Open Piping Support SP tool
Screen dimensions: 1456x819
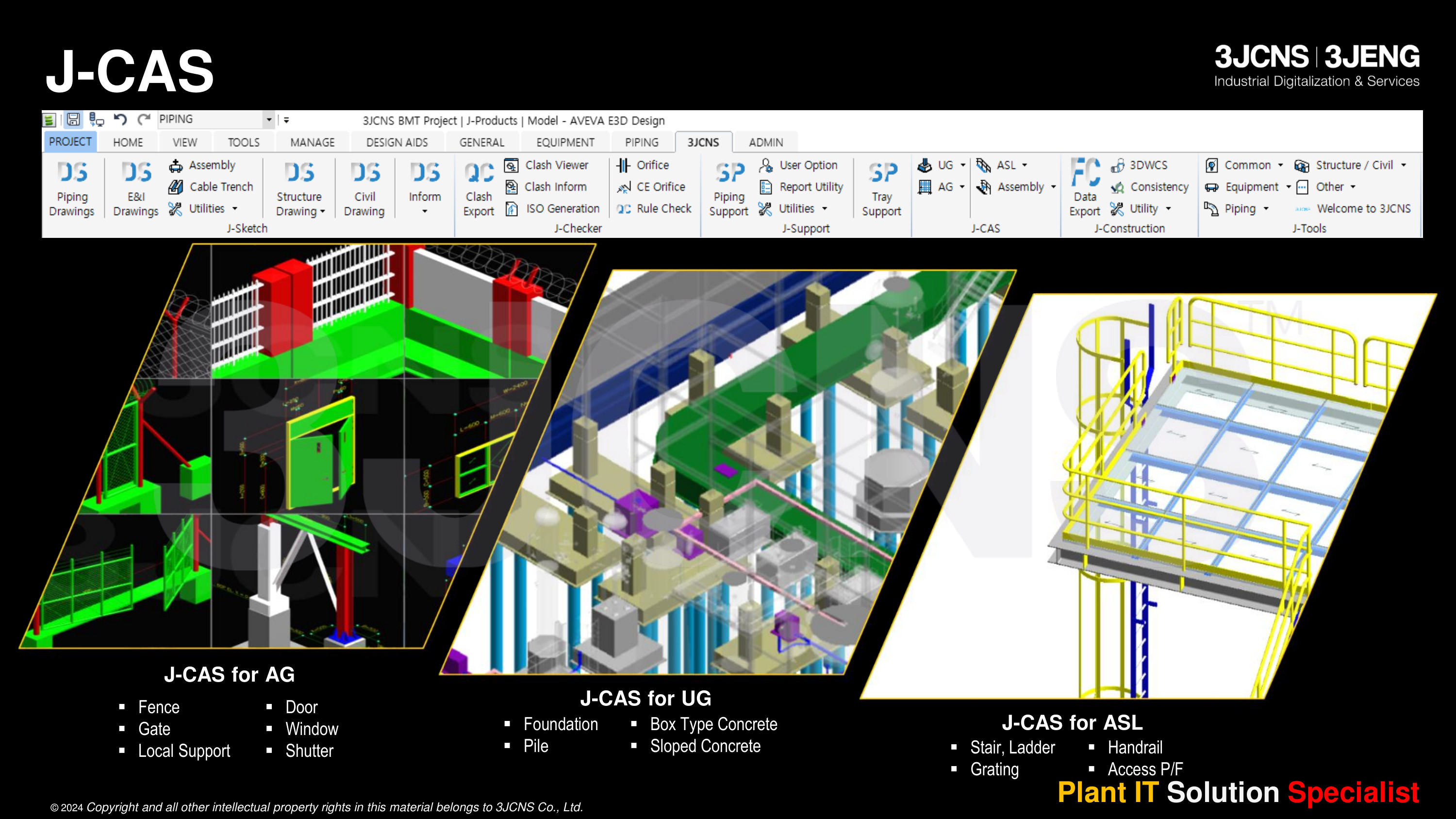click(x=729, y=189)
